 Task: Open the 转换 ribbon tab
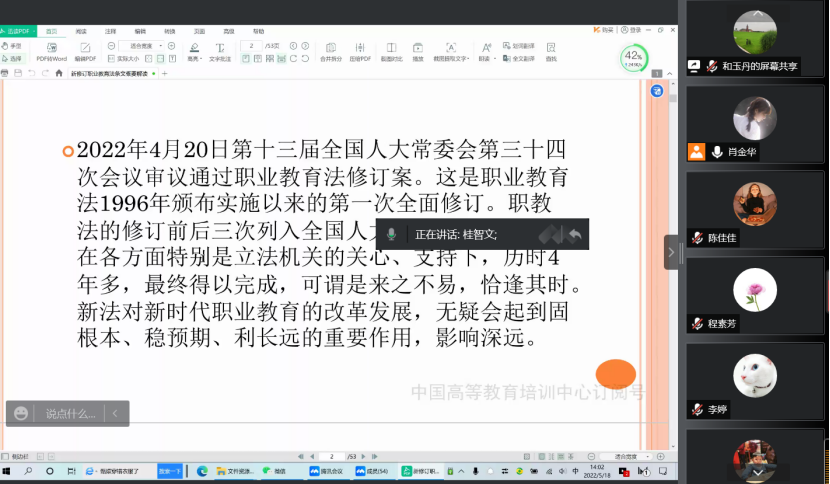[x=169, y=31]
